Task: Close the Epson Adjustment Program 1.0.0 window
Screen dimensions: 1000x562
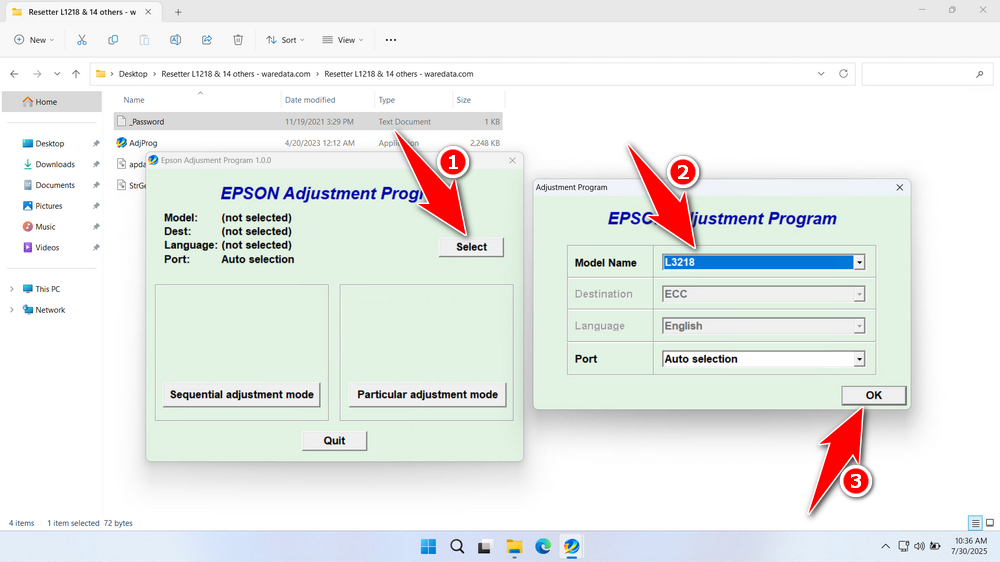Action: [512, 160]
